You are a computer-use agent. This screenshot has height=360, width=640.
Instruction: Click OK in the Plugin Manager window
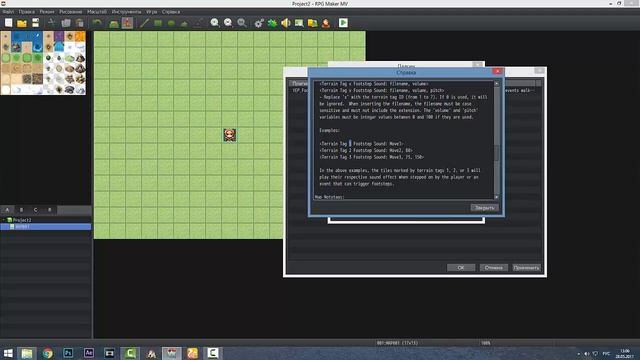pyautogui.click(x=461, y=268)
